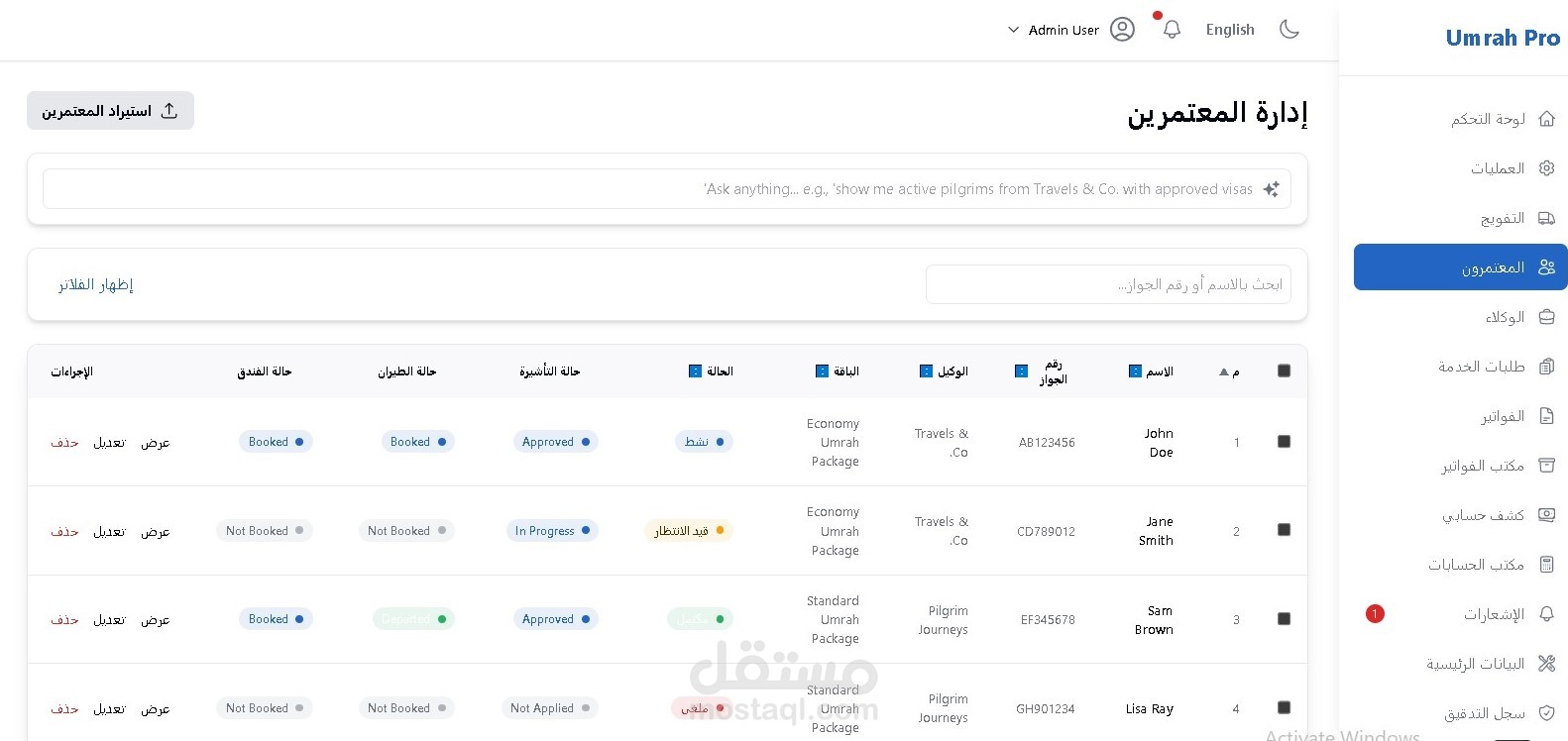Click the blue sort icon next to الاسم

1135,371
